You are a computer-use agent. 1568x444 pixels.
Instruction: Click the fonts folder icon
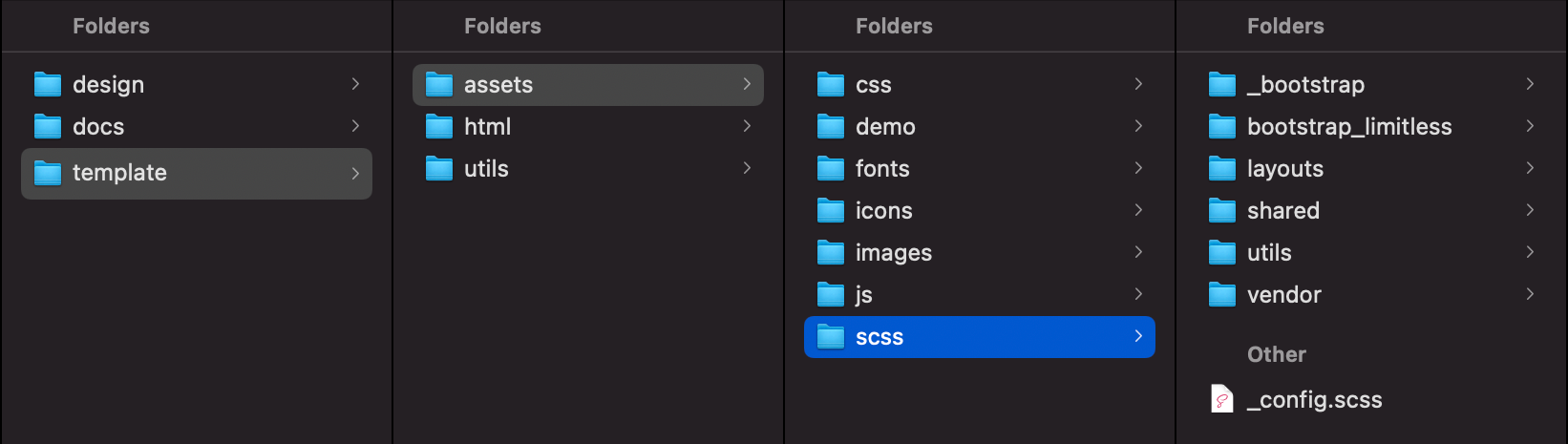pyautogui.click(x=831, y=169)
